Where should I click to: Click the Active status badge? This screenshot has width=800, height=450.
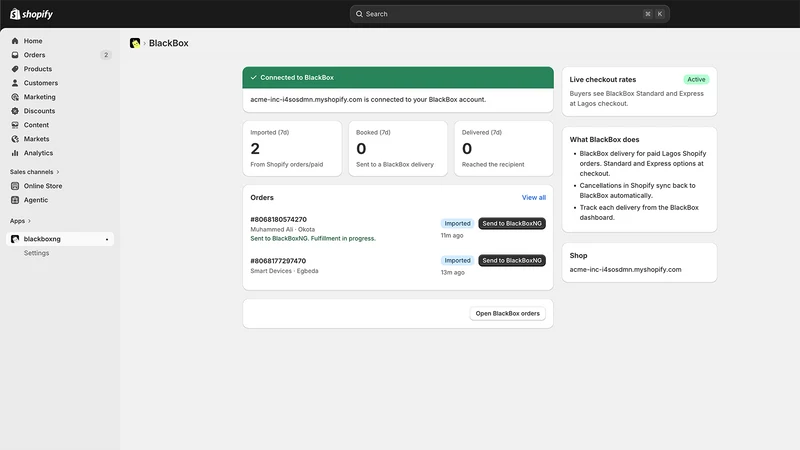[x=696, y=80]
